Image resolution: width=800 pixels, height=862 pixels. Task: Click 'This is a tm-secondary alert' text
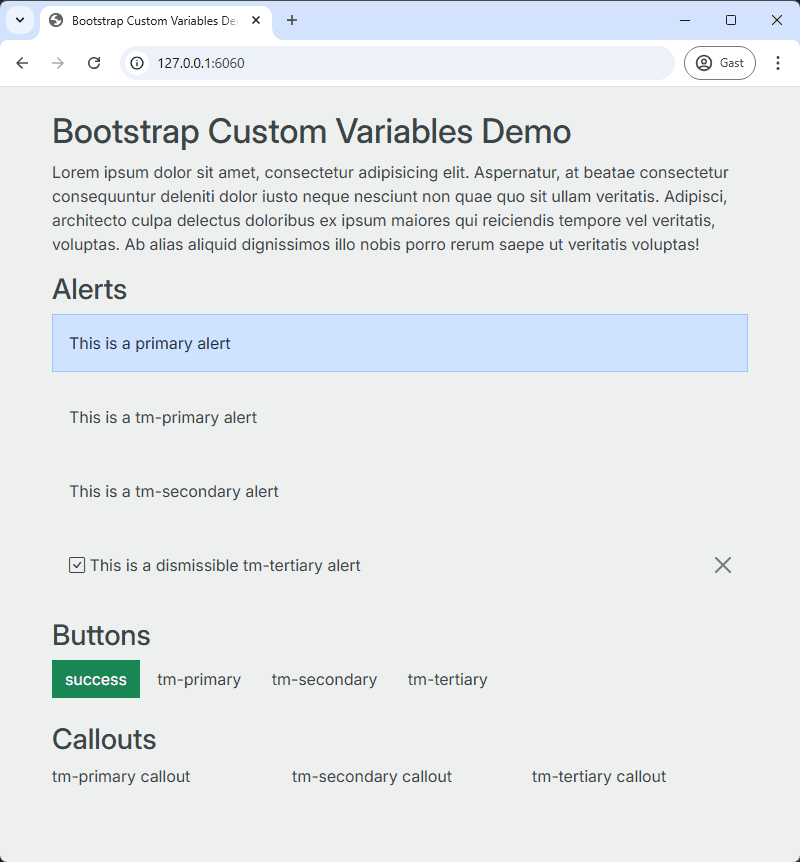click(x=174, y=491)
